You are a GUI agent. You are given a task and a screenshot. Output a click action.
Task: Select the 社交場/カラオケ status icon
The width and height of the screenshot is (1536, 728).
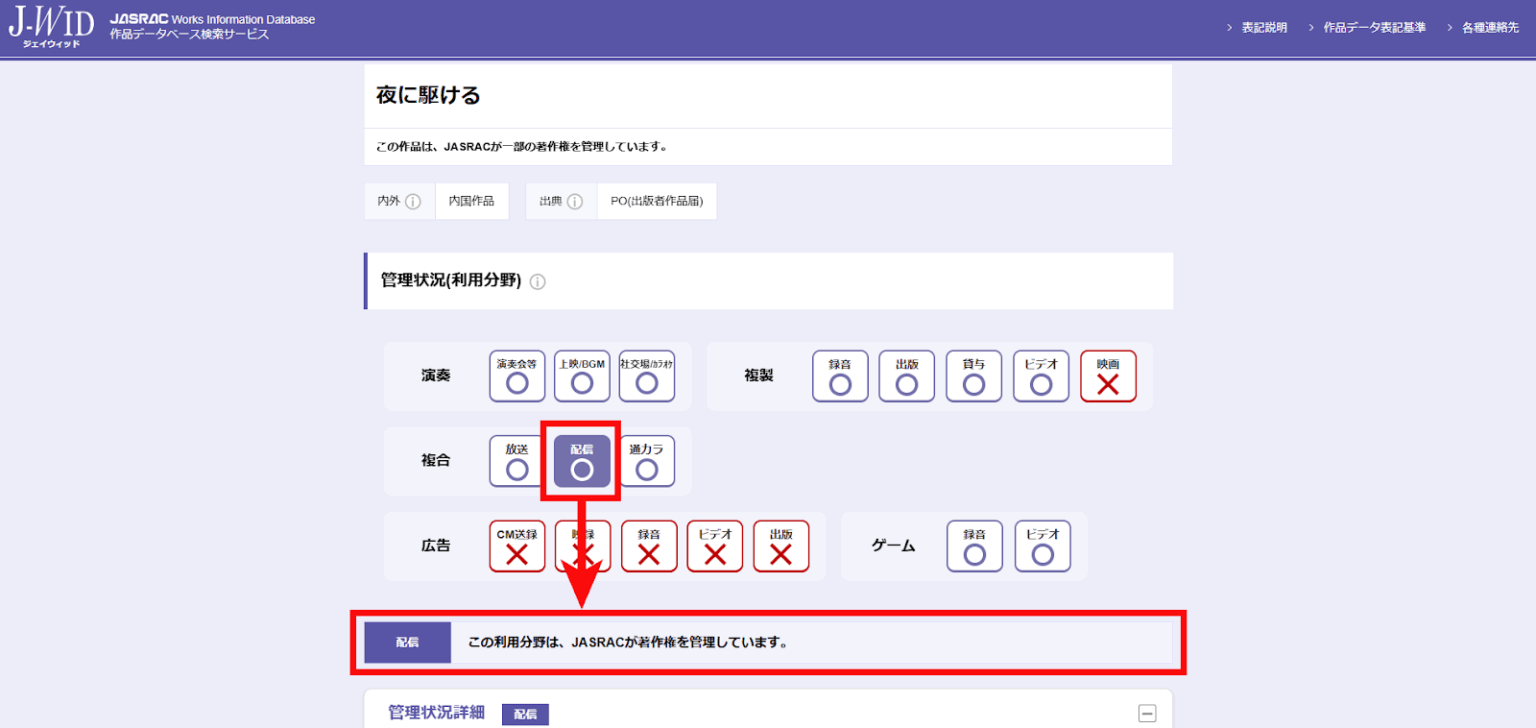[x=647, y=375]
